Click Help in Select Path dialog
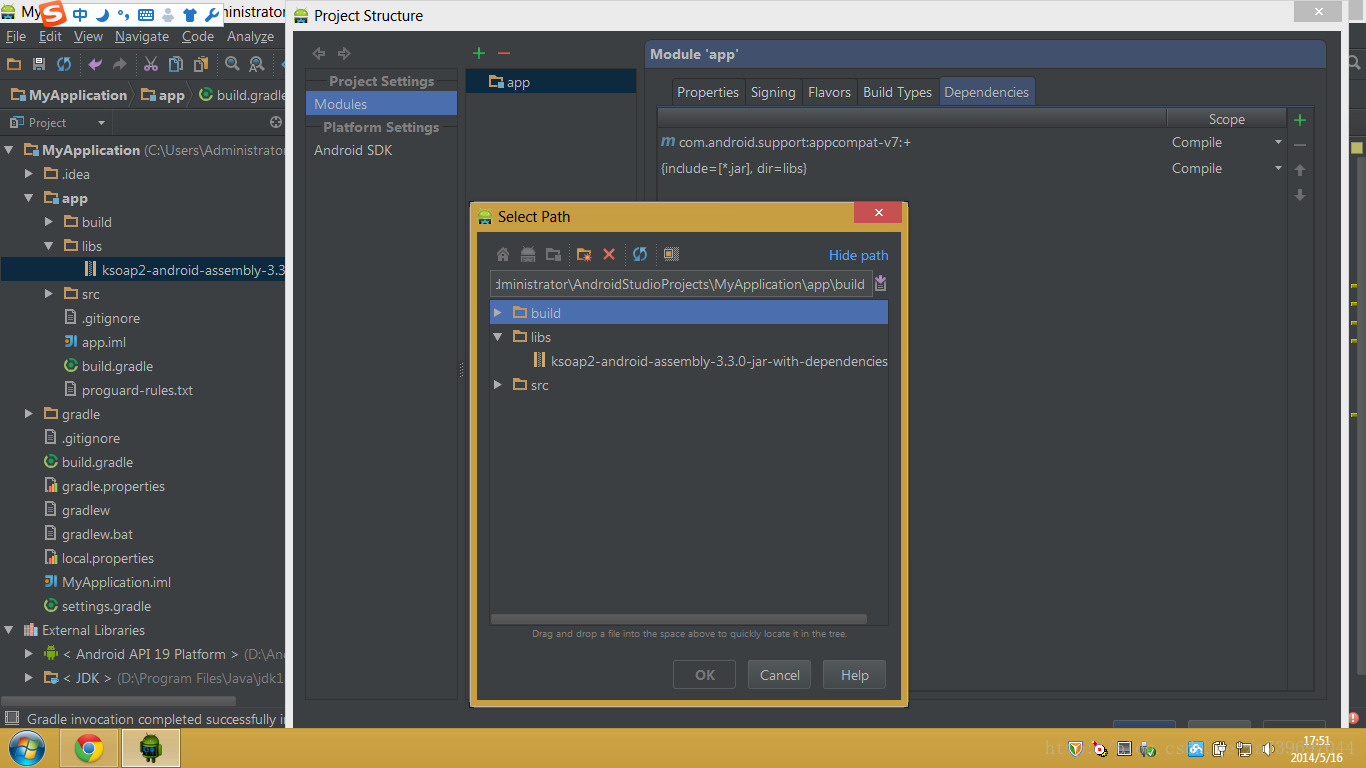1366x768 pixels. [854, 675]
